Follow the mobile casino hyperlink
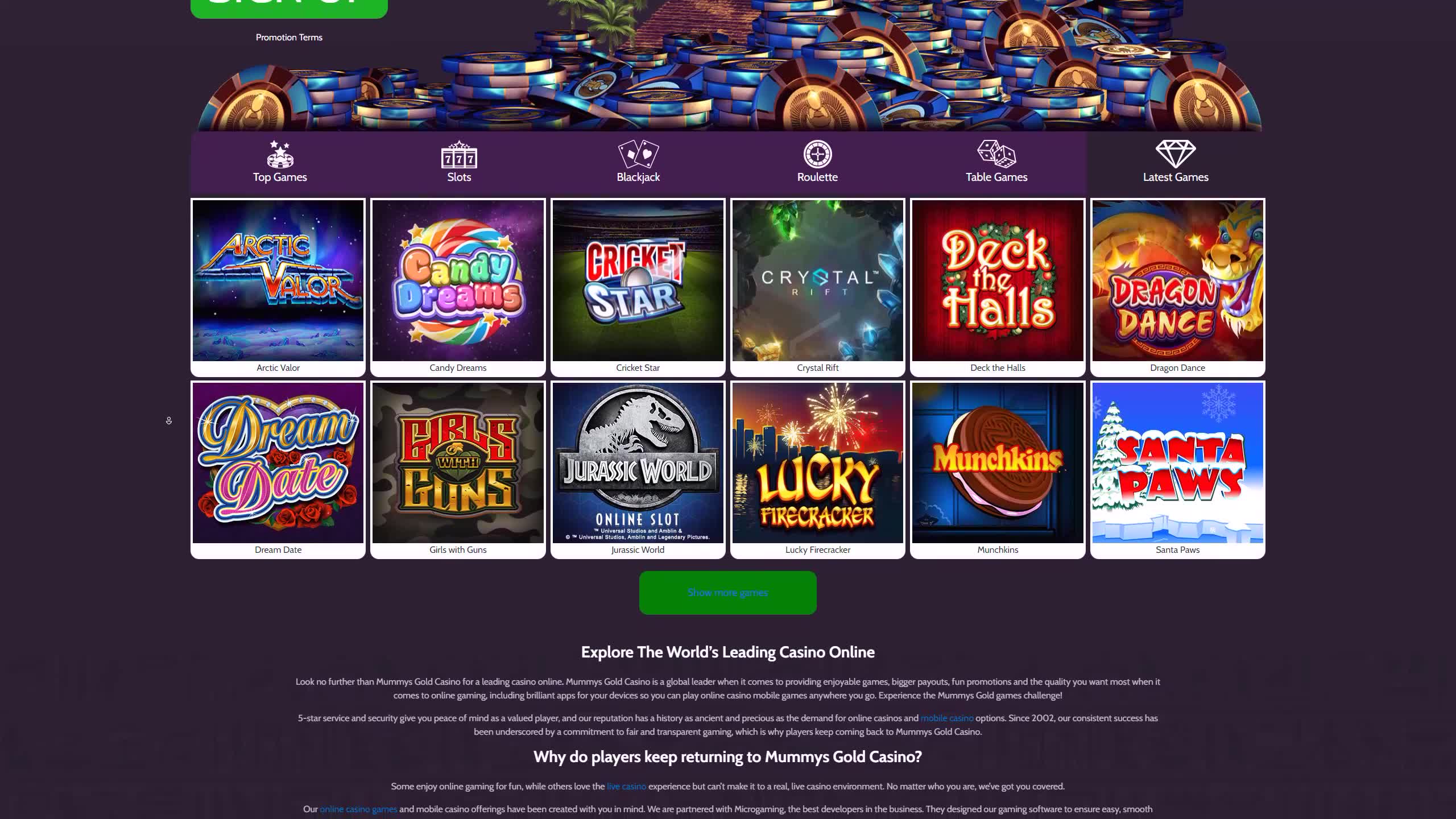 coord(946,718)
